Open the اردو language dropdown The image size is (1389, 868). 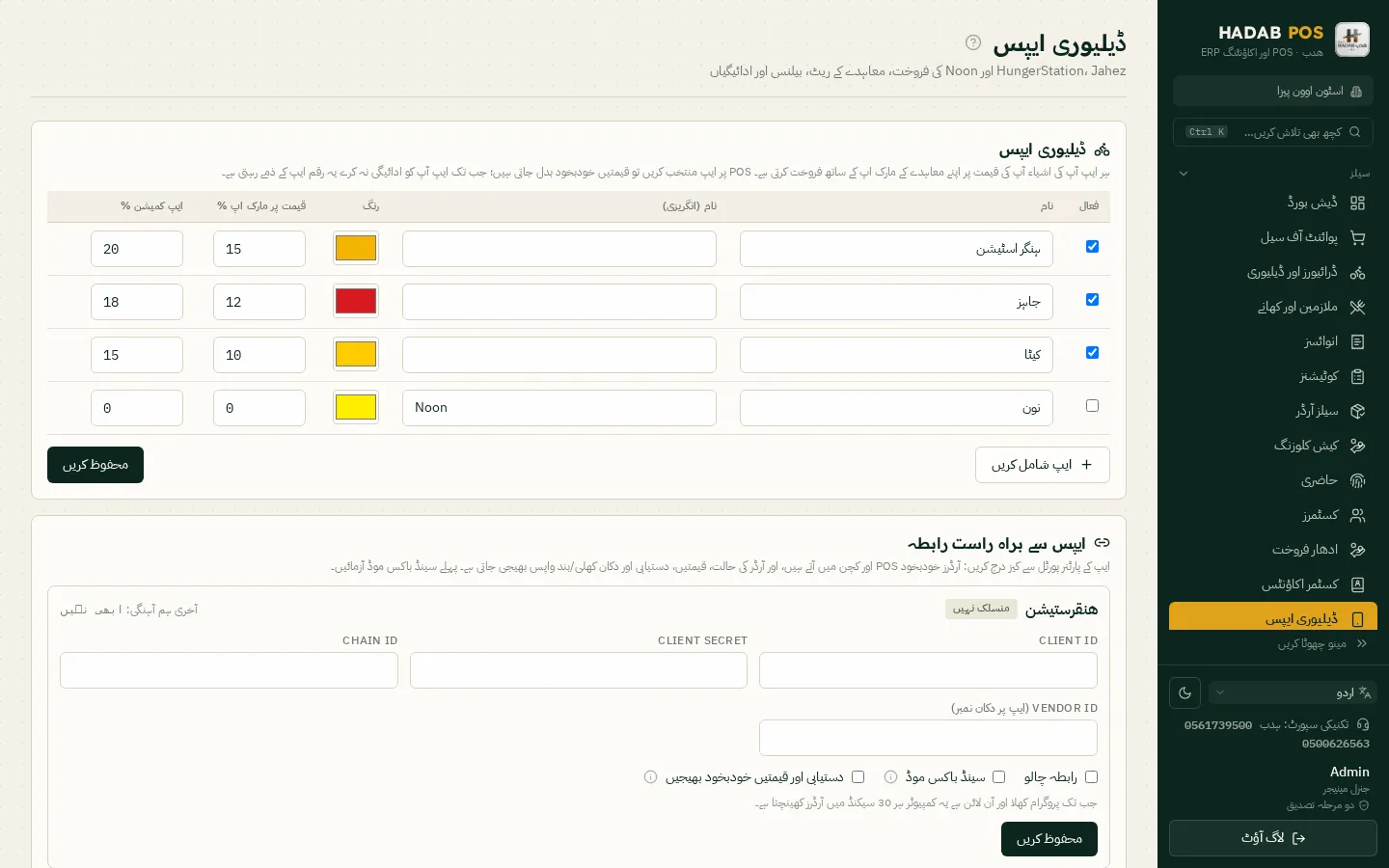pyautogui.click(x=1293, y=692)
